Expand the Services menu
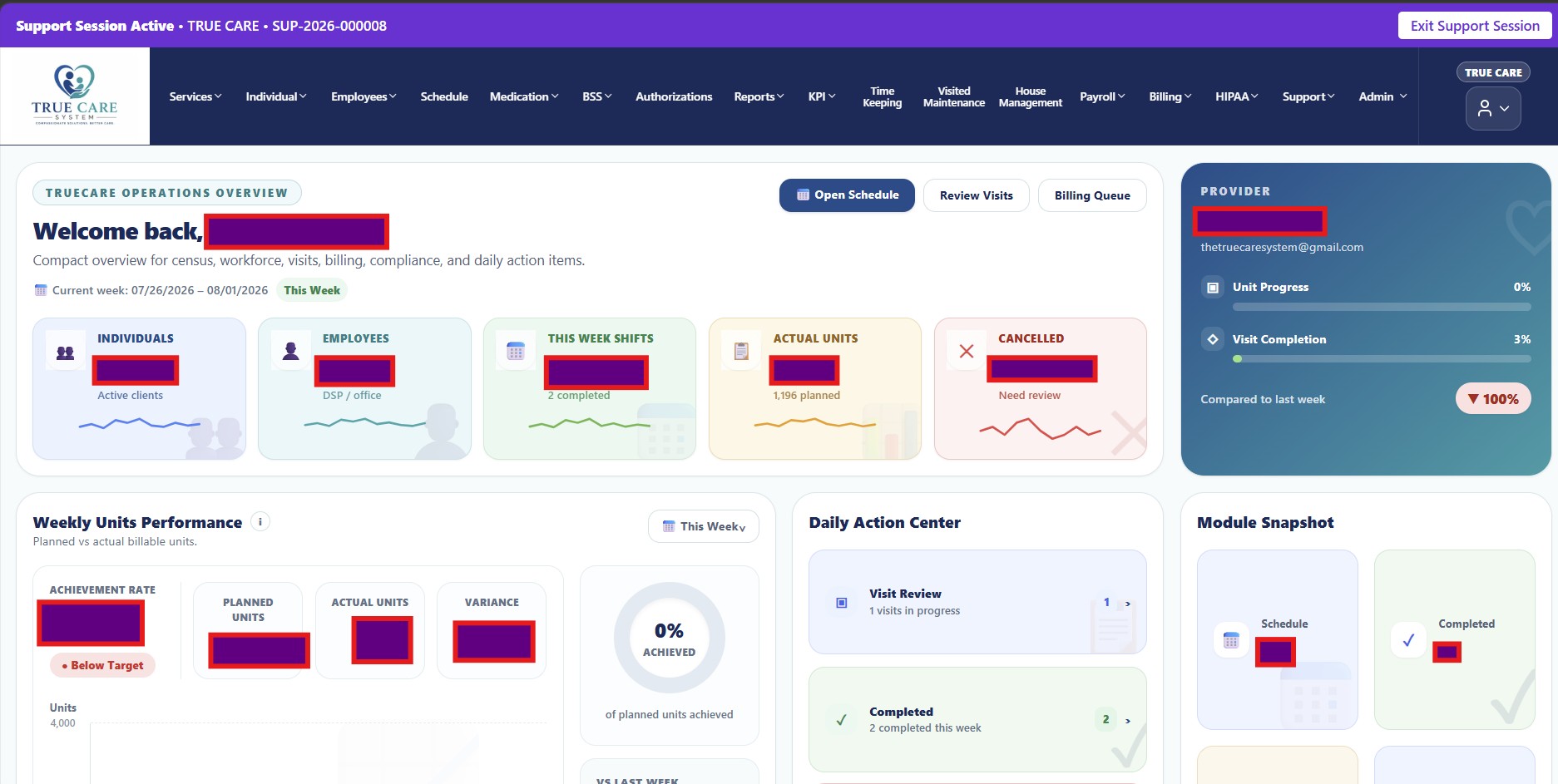 [x=195, y=96]
